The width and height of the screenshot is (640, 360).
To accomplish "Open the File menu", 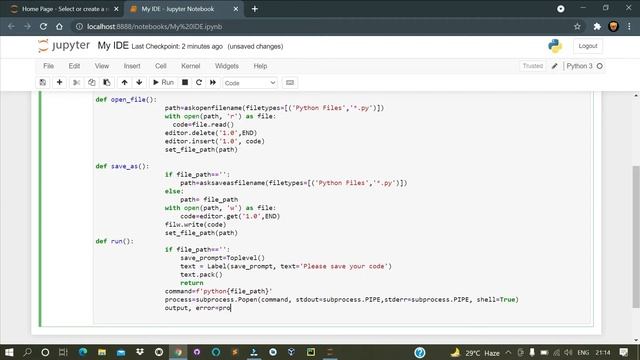I will coord(49,66).
